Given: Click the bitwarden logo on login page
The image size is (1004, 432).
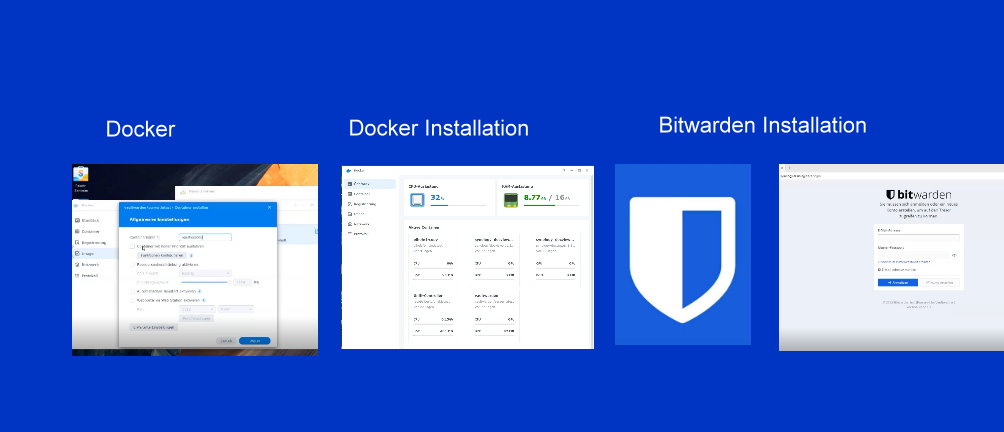Looking at the screenshot, I should (x=918, y=195).
